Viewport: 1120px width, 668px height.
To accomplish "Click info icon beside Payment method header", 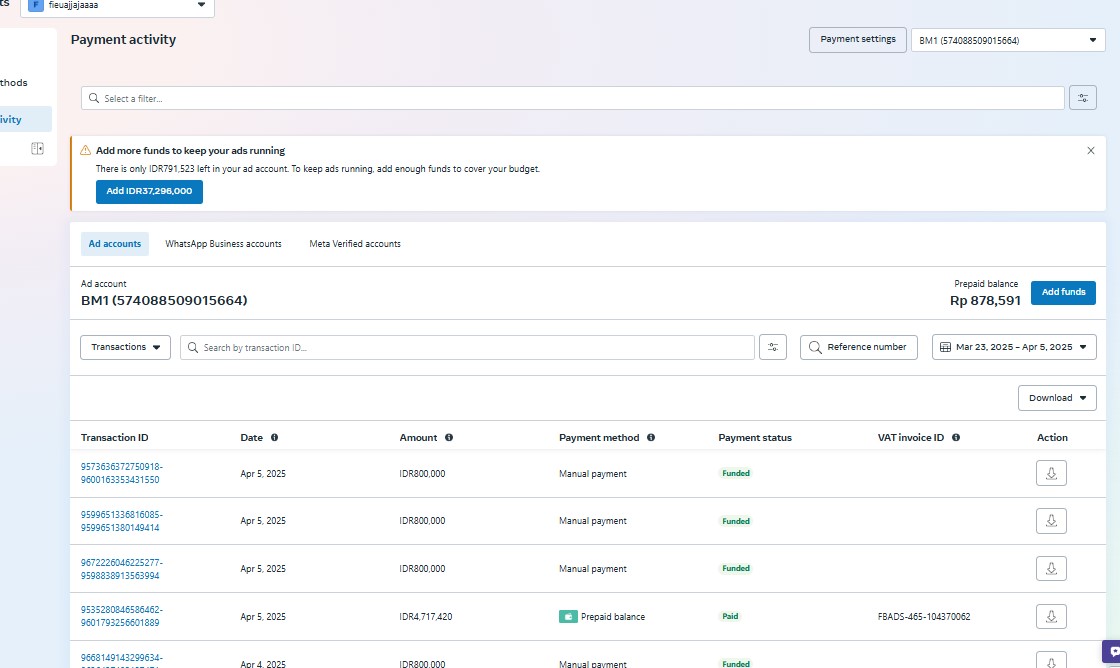I will [651, 438].
